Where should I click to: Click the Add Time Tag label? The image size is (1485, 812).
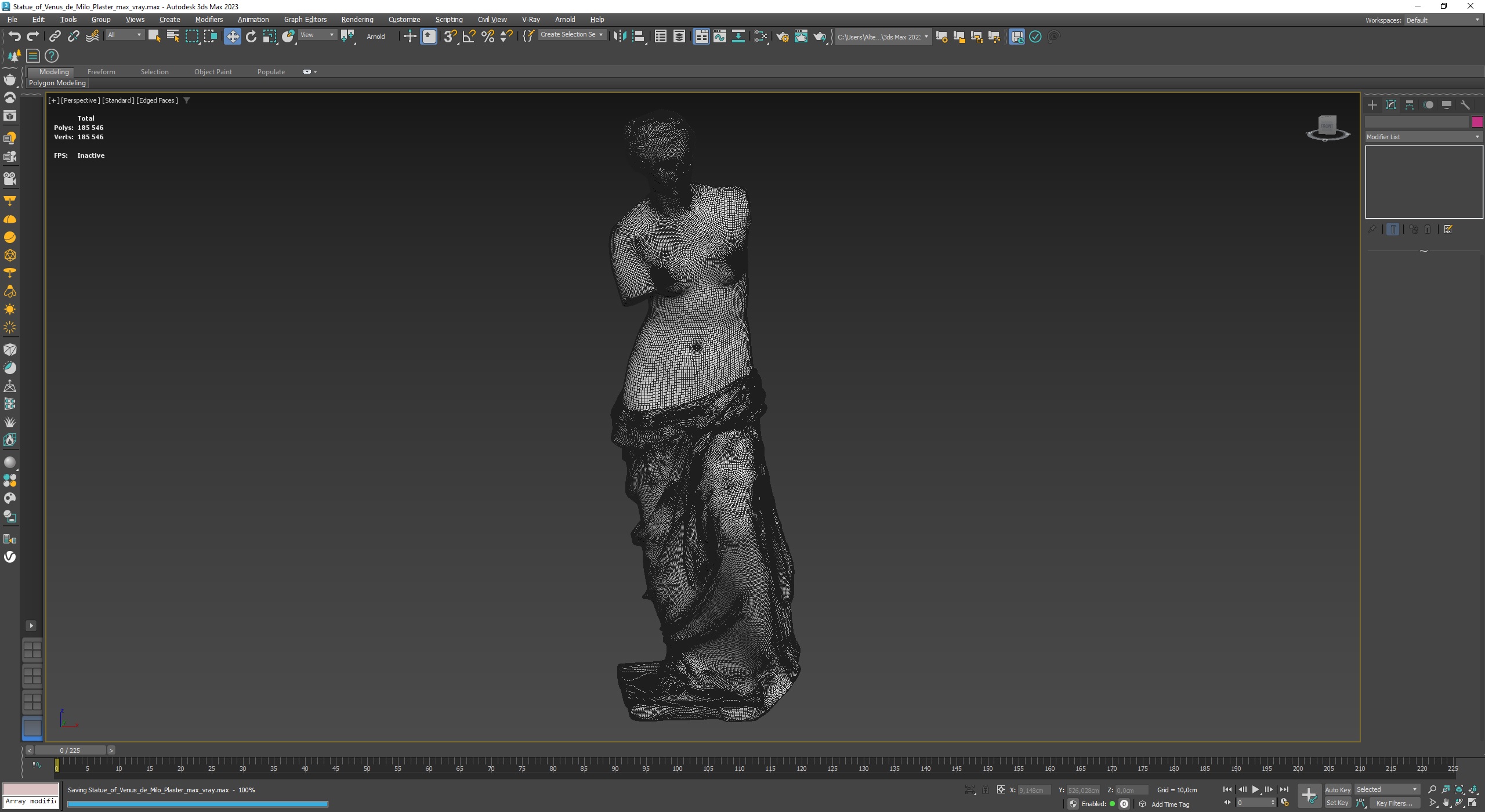1170,804
